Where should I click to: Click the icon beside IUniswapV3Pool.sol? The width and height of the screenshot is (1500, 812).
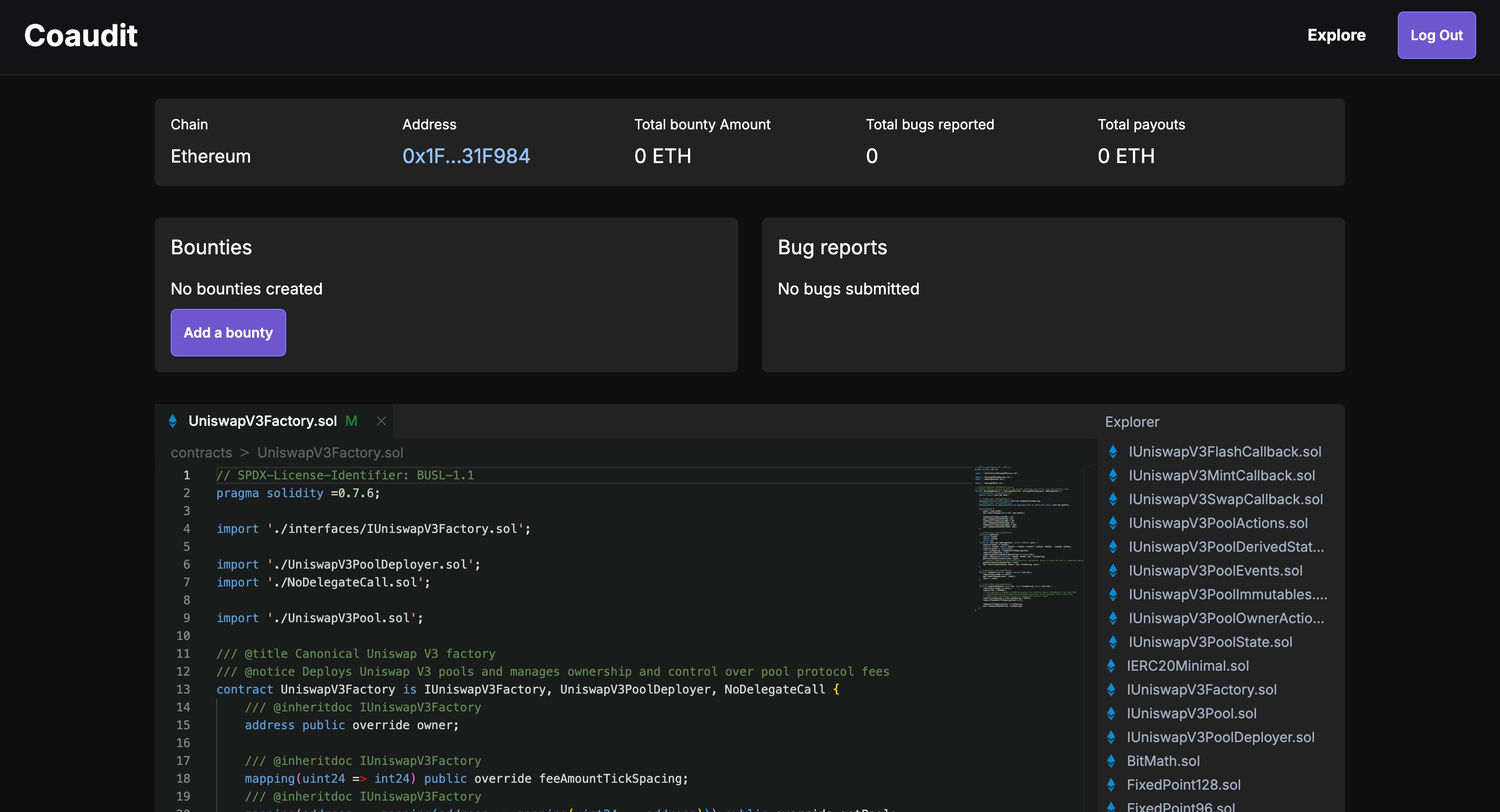click(x=1111, y=714)
